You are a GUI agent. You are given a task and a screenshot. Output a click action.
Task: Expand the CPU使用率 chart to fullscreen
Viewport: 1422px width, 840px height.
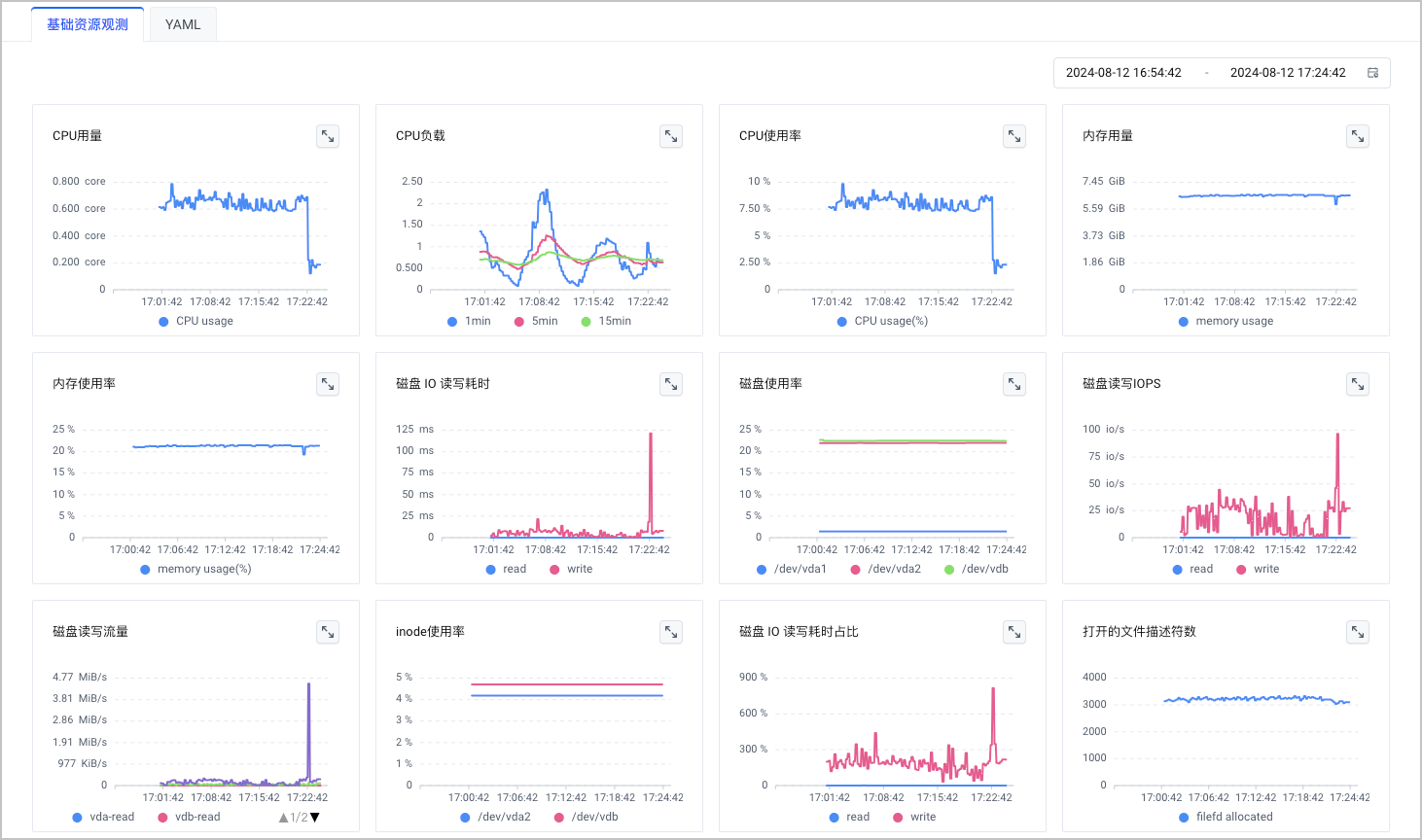pos(1014,137)
